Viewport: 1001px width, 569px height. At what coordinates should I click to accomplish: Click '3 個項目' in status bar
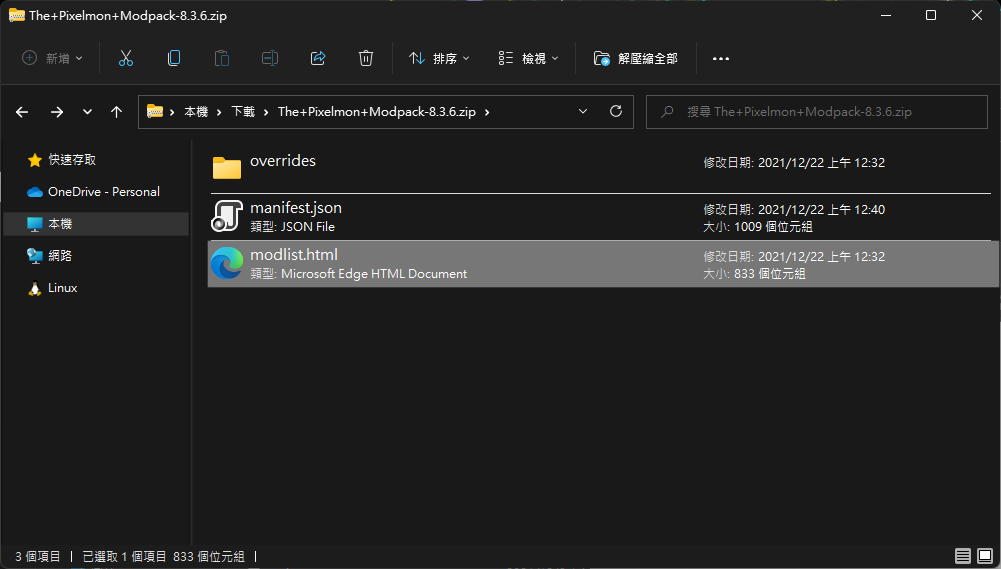38,557
